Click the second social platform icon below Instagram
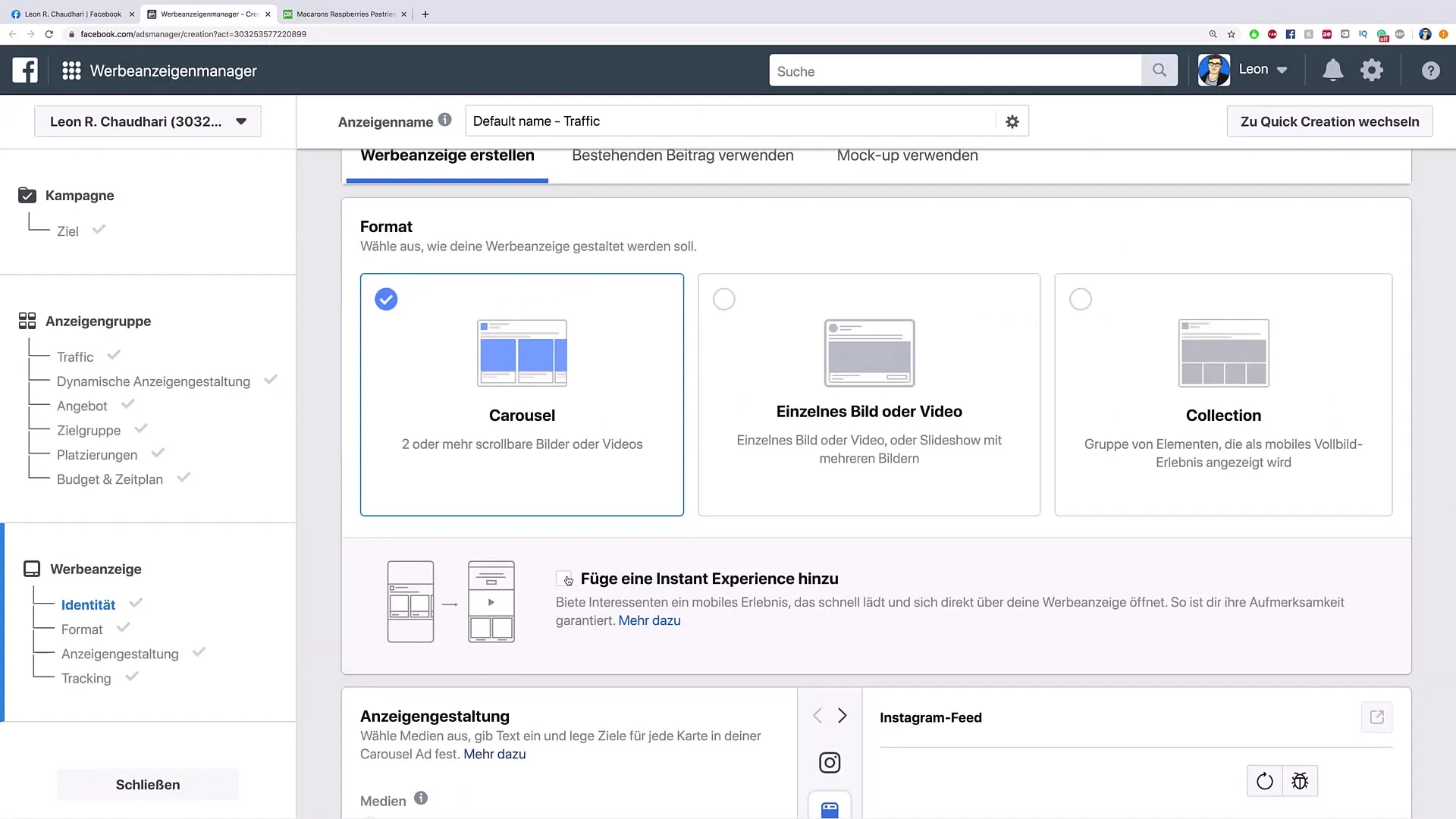Image resolution: width=1456 pixels, height=819 pixels. click(829, 809)
